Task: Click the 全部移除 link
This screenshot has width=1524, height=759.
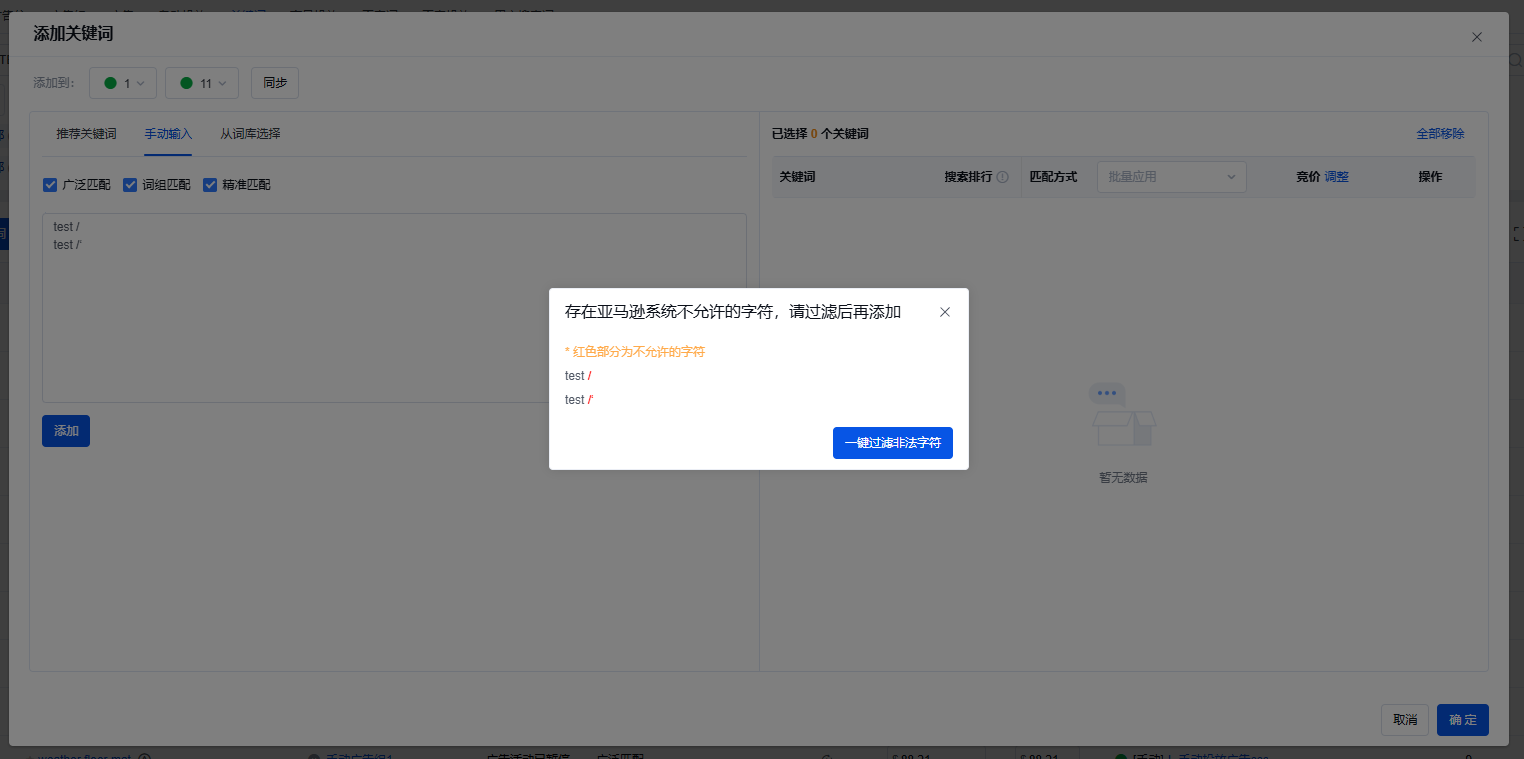Action: [x=1440, y=134]
